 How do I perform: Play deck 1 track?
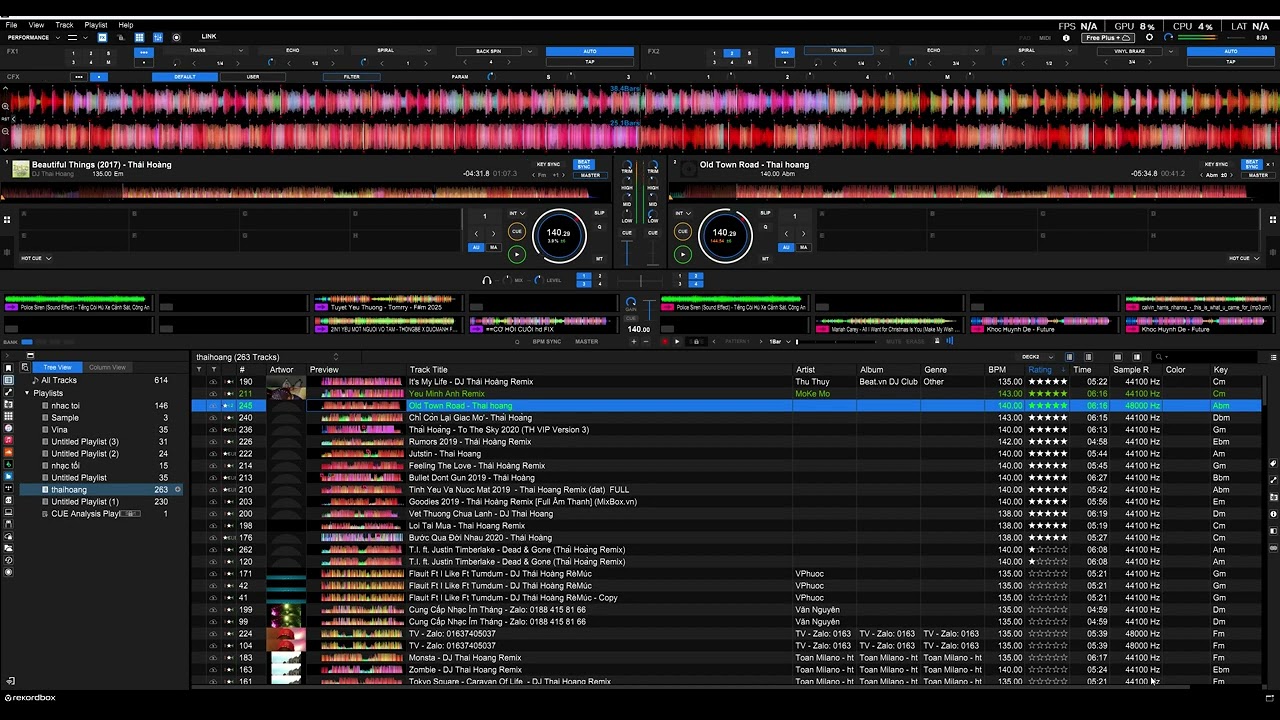(517, 254)
